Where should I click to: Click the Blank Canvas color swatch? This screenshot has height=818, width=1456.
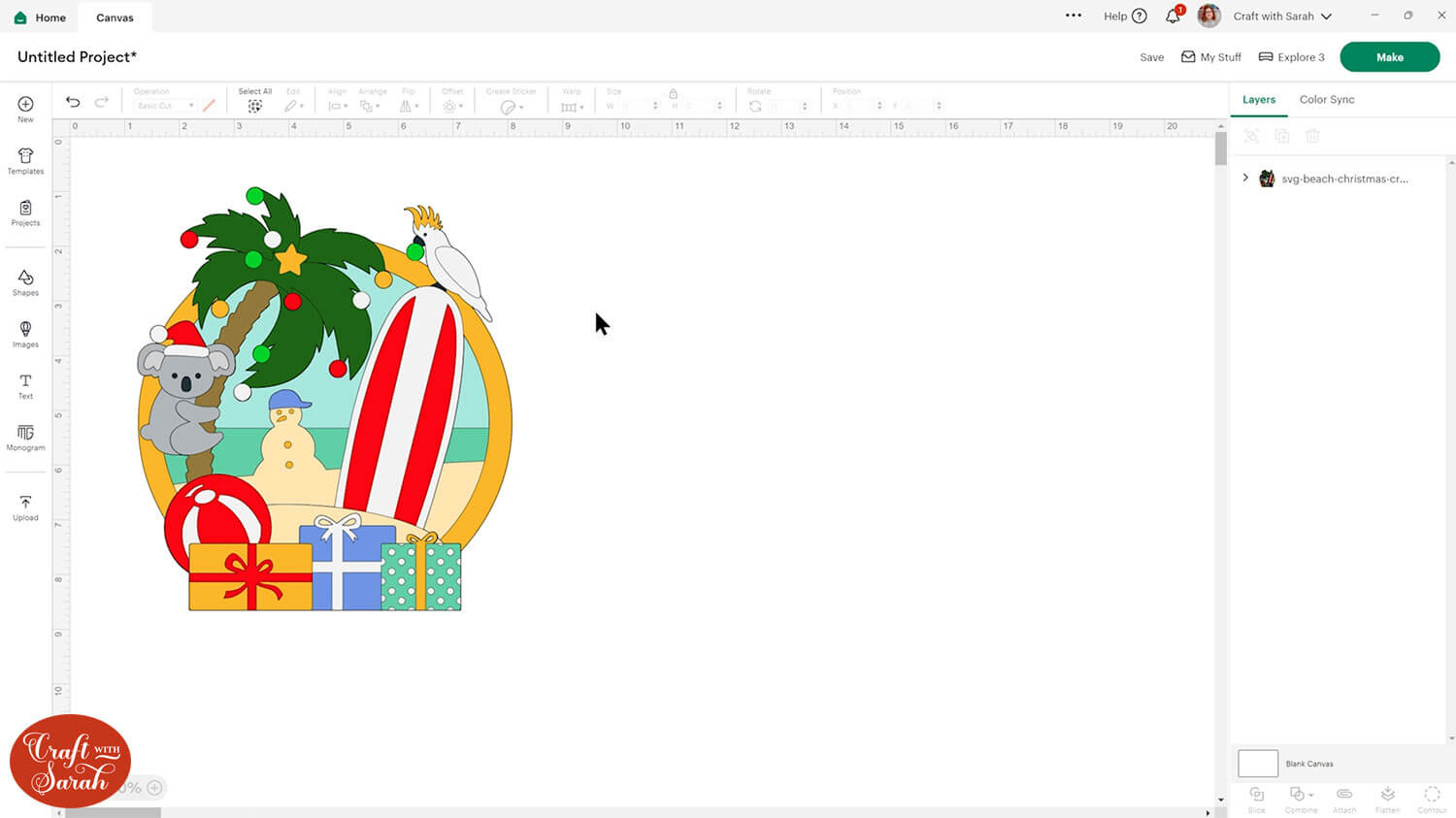[1258, 764]
